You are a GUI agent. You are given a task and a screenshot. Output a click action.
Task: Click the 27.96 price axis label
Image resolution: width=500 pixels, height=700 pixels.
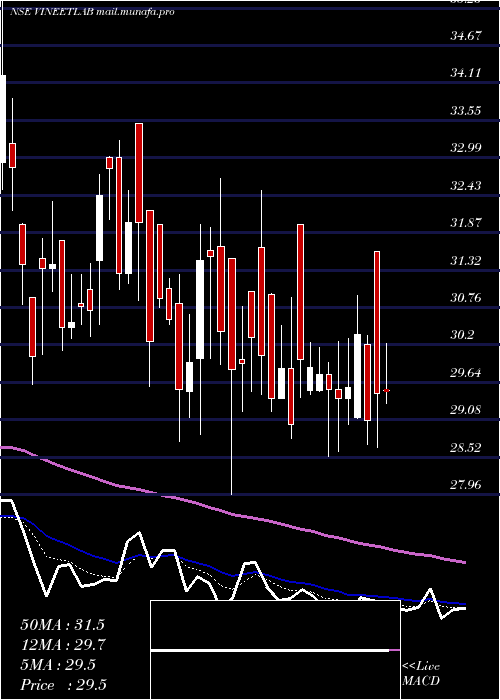click(466, 484)
